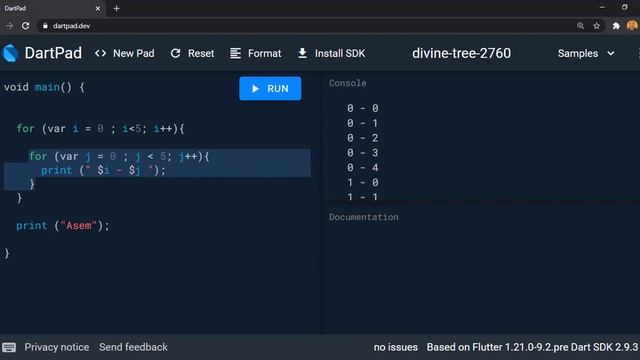
Task: Click the browser forward arrow
Action: pos(9,26)
